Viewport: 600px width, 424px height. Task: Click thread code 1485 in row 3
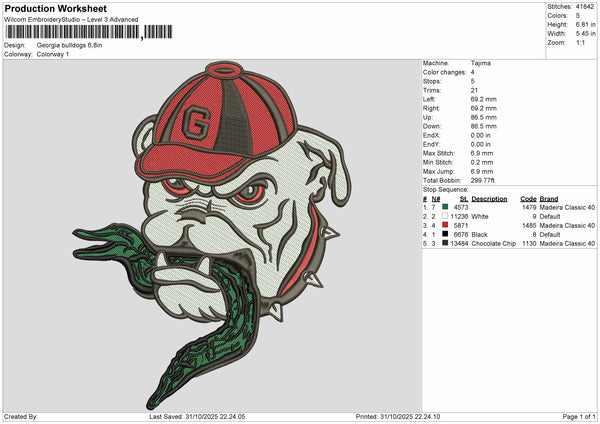pos(529,225)
